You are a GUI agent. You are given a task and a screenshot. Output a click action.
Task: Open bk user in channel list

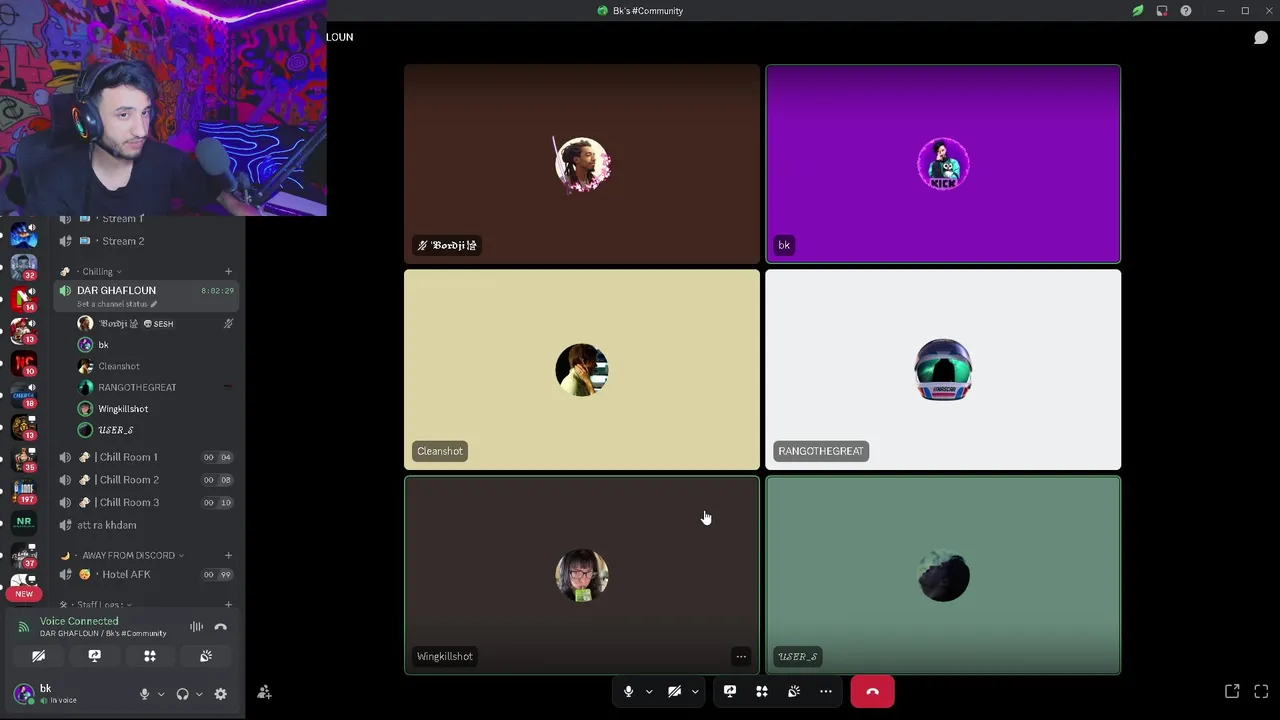click(155, 345)
